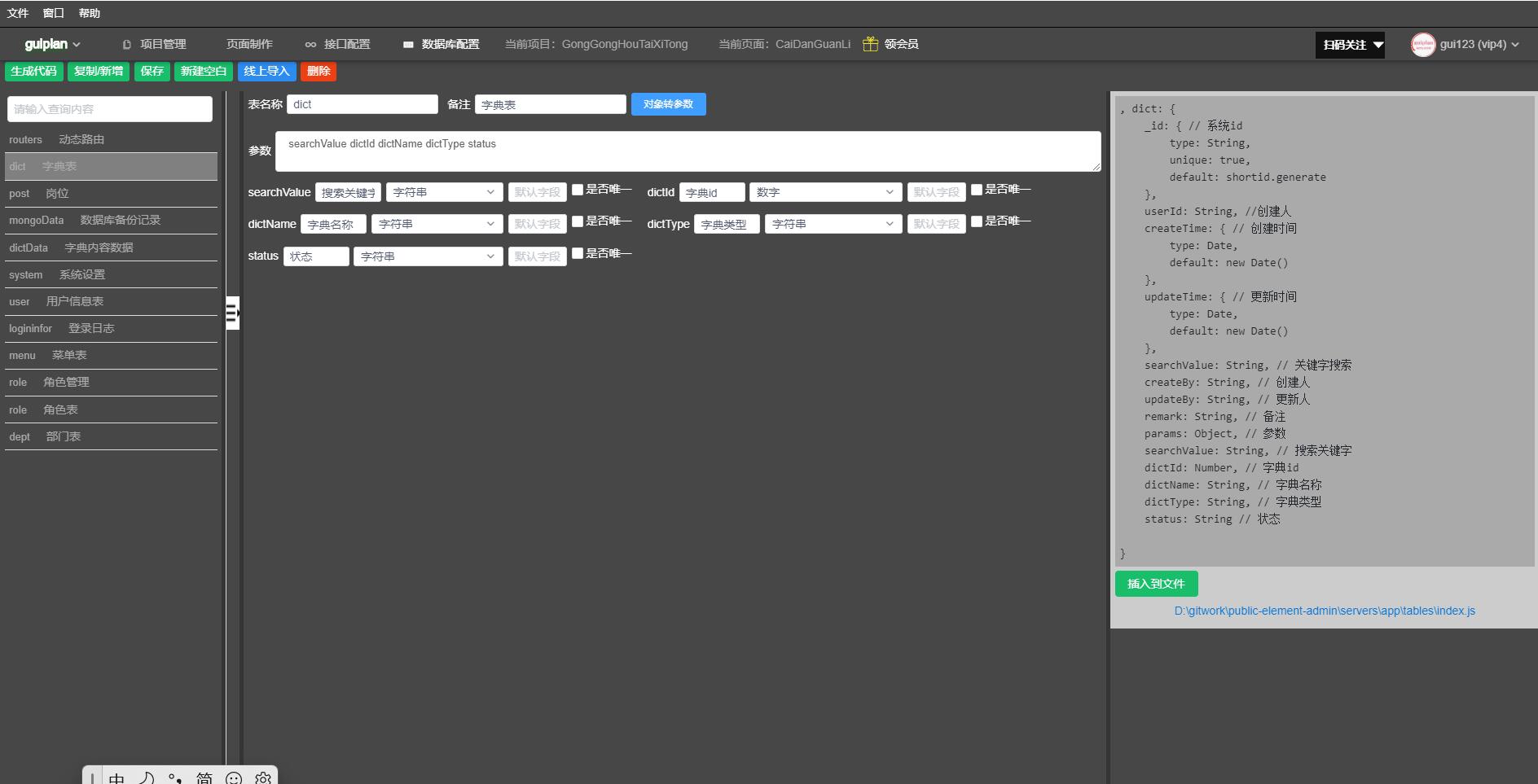Open IME emoji smiley panel

coord(234,778)
